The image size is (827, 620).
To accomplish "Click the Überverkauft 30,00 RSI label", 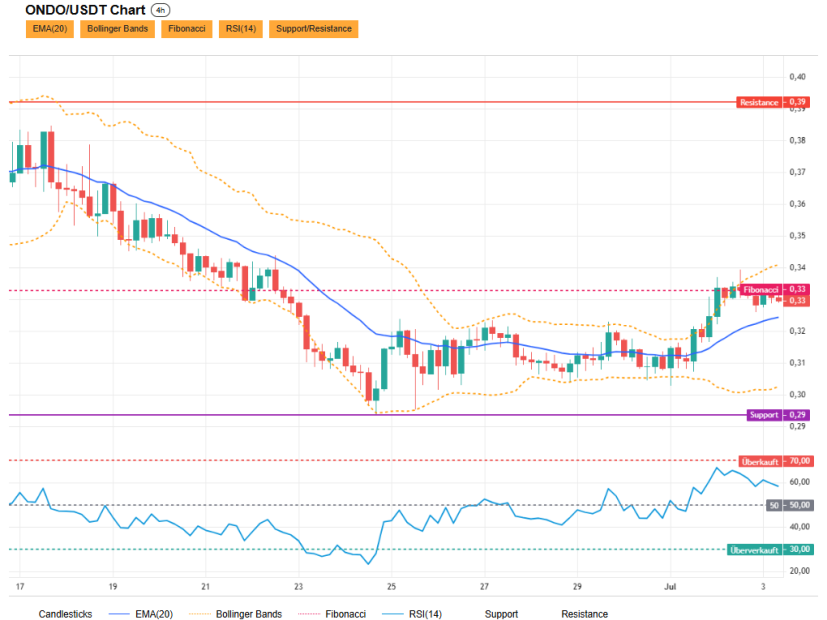I will pyautogui.click(x=771, y=550).
